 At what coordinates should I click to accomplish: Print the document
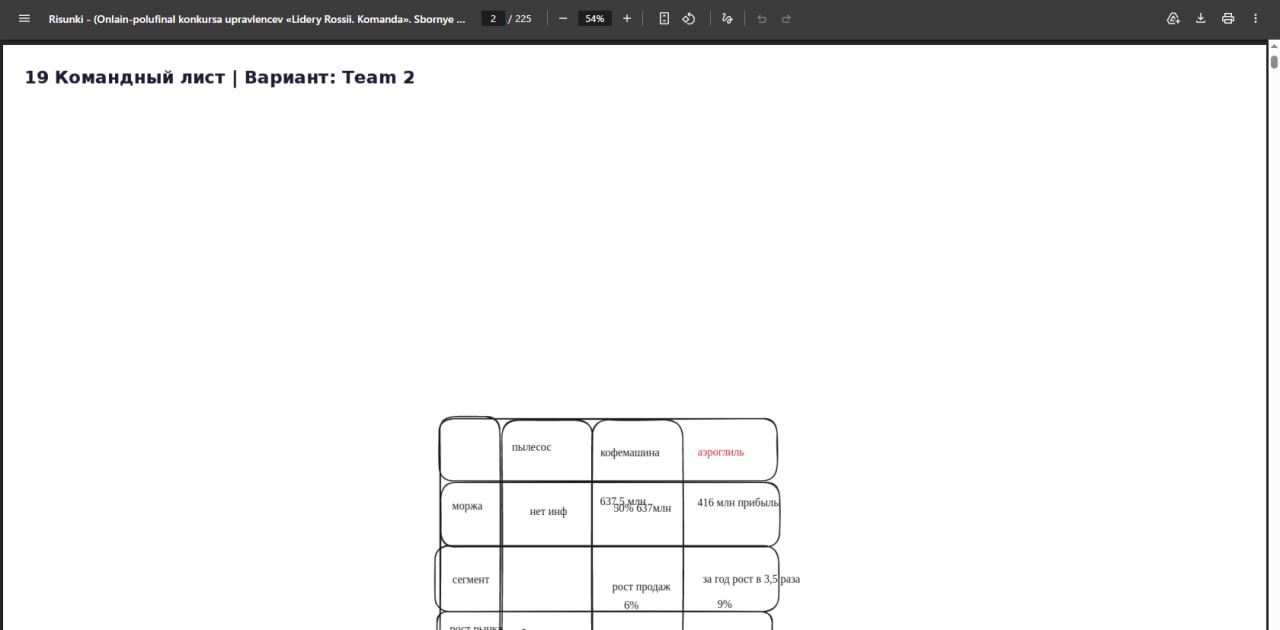click(x=1228, y=18)
